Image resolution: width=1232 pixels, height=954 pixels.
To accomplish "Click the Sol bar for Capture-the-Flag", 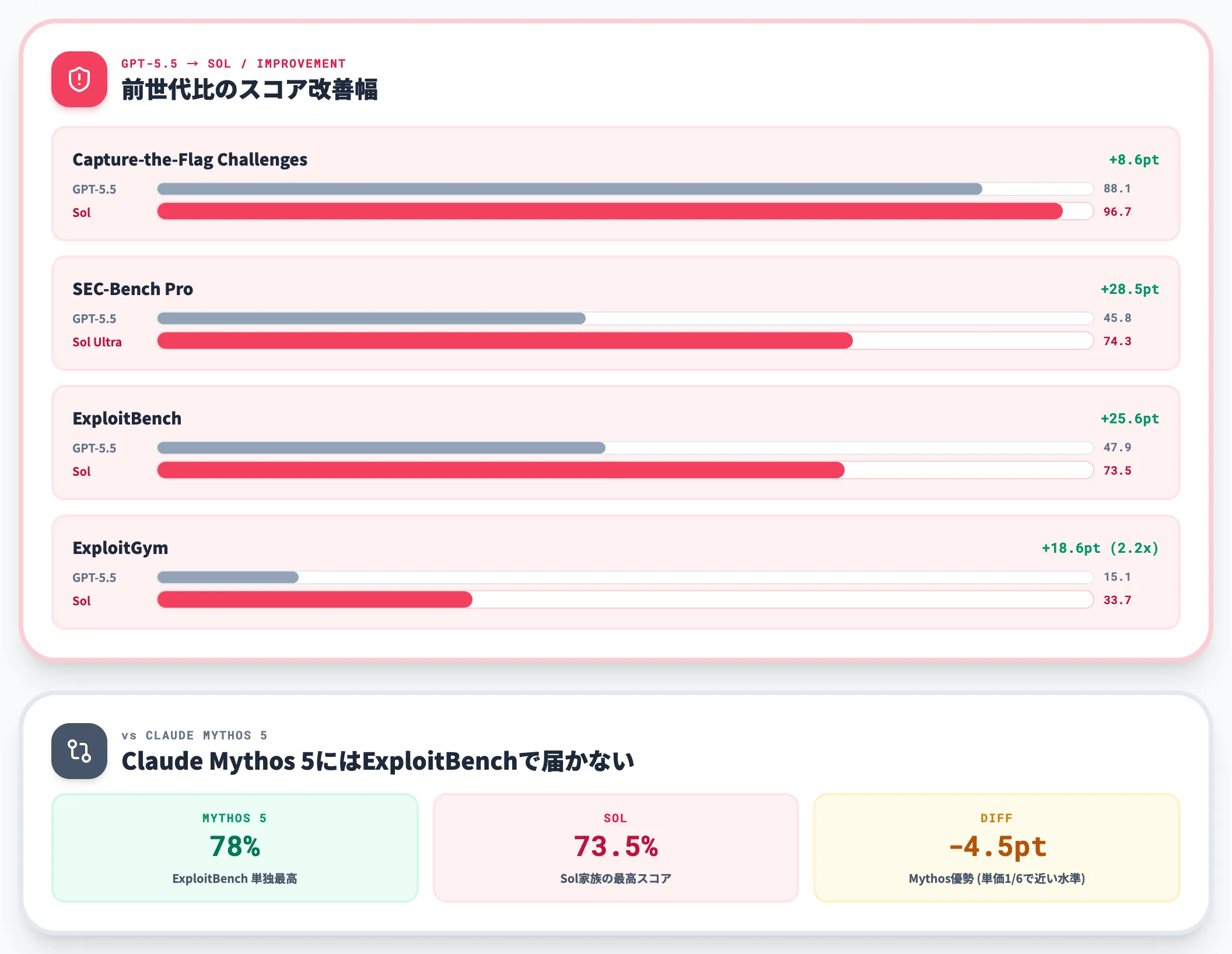I will pyautogui.click(x=625, y=211).
